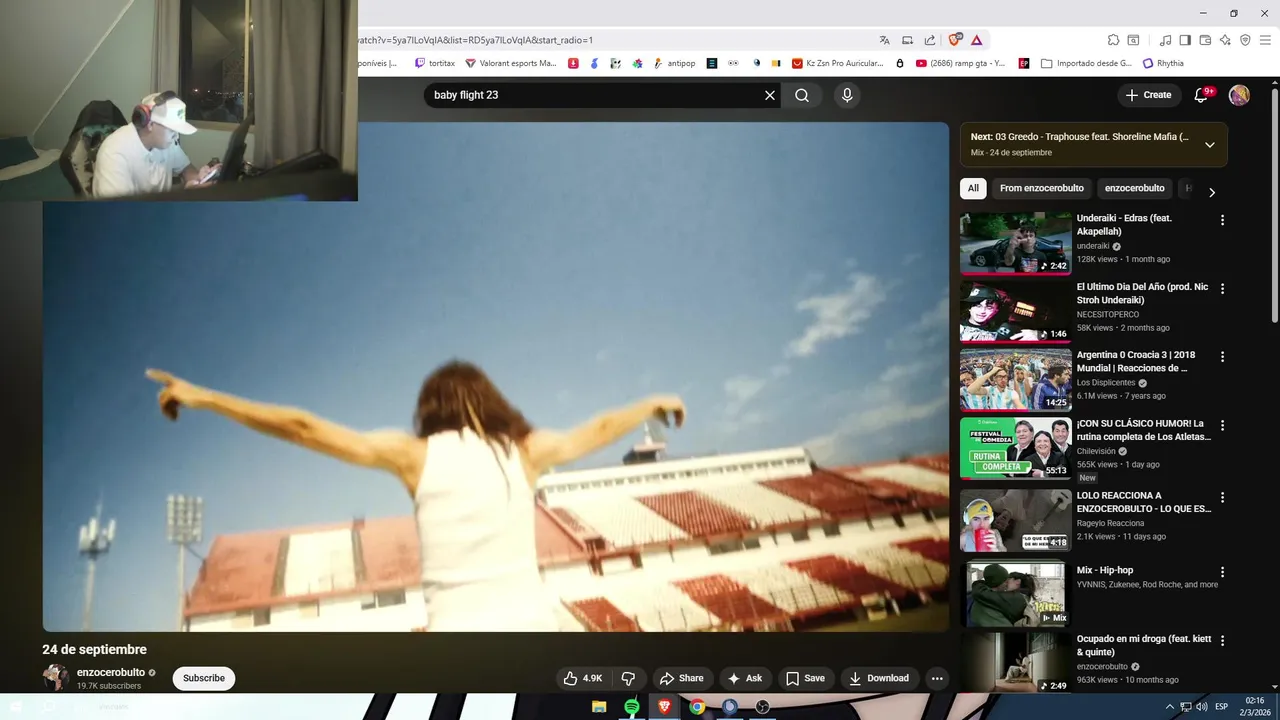Open the media control music note icon

(1165, 40)
